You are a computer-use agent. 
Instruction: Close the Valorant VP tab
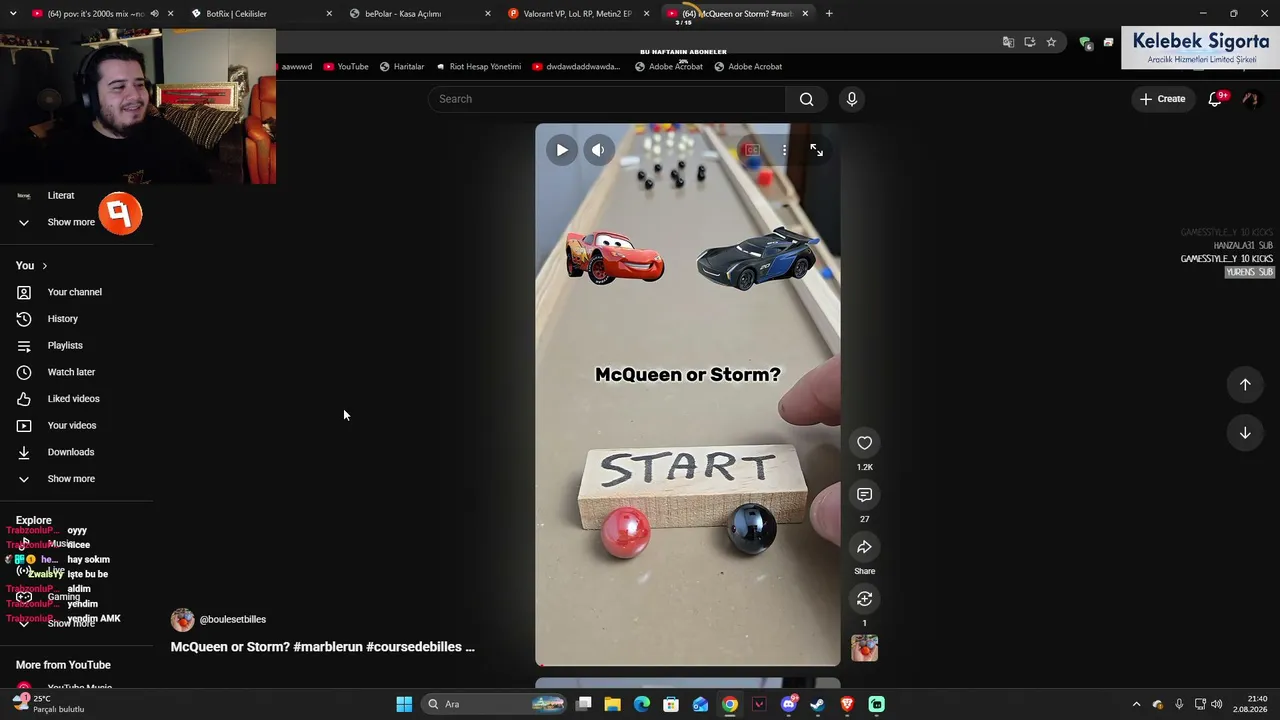[647, 14]
